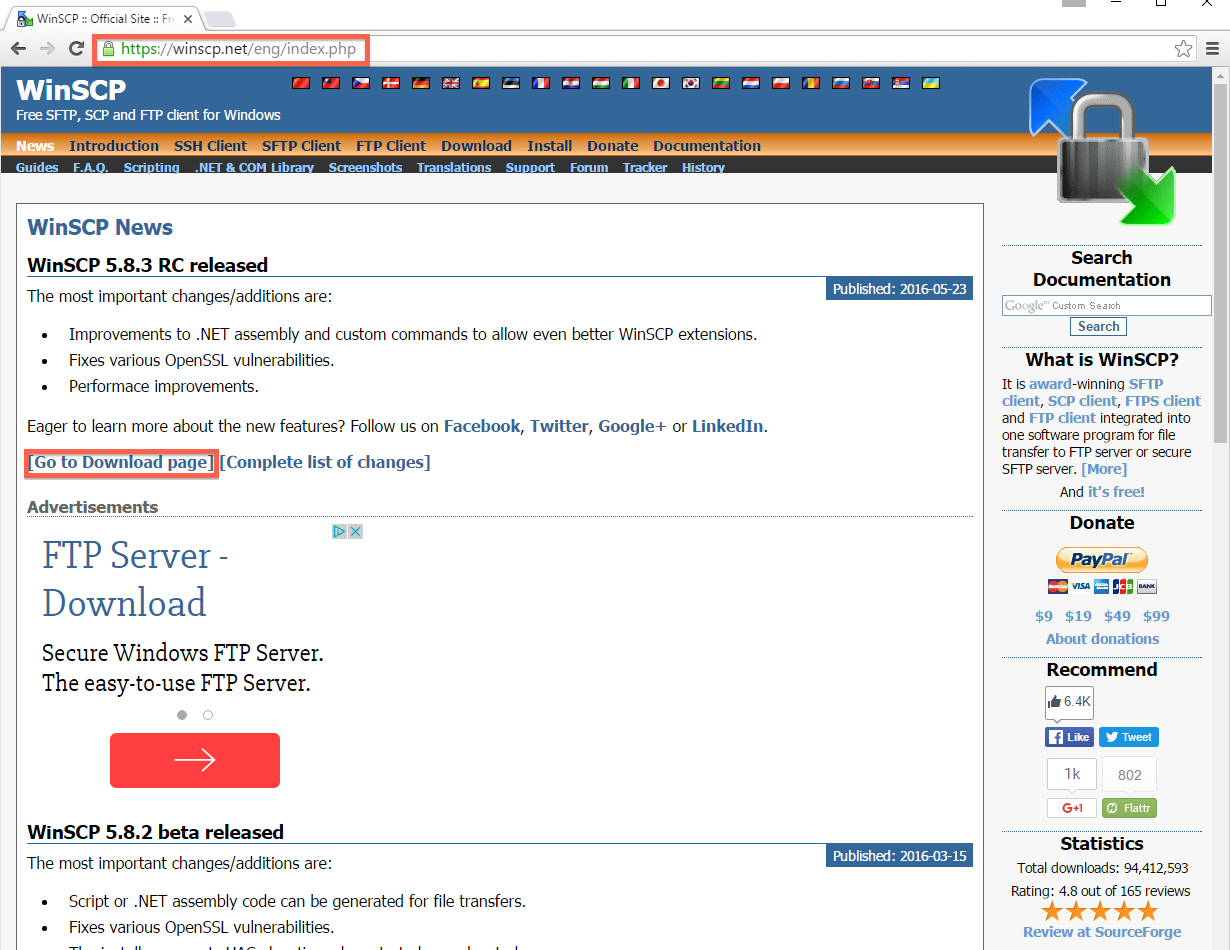
Task: Click the PayPal donate button
Action: (x=1102, y=560)
